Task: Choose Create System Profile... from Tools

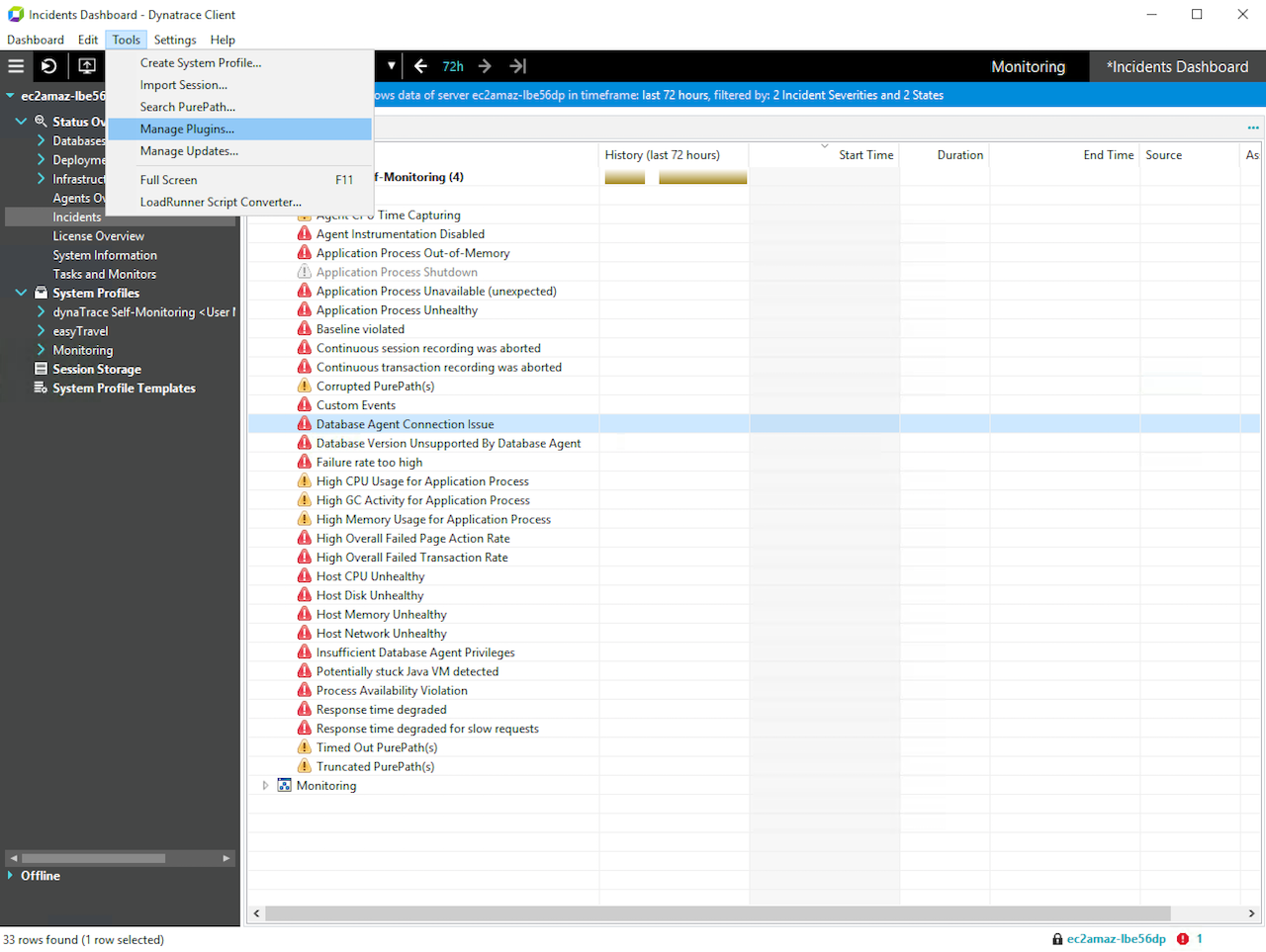Action: [x=239, y=62]
